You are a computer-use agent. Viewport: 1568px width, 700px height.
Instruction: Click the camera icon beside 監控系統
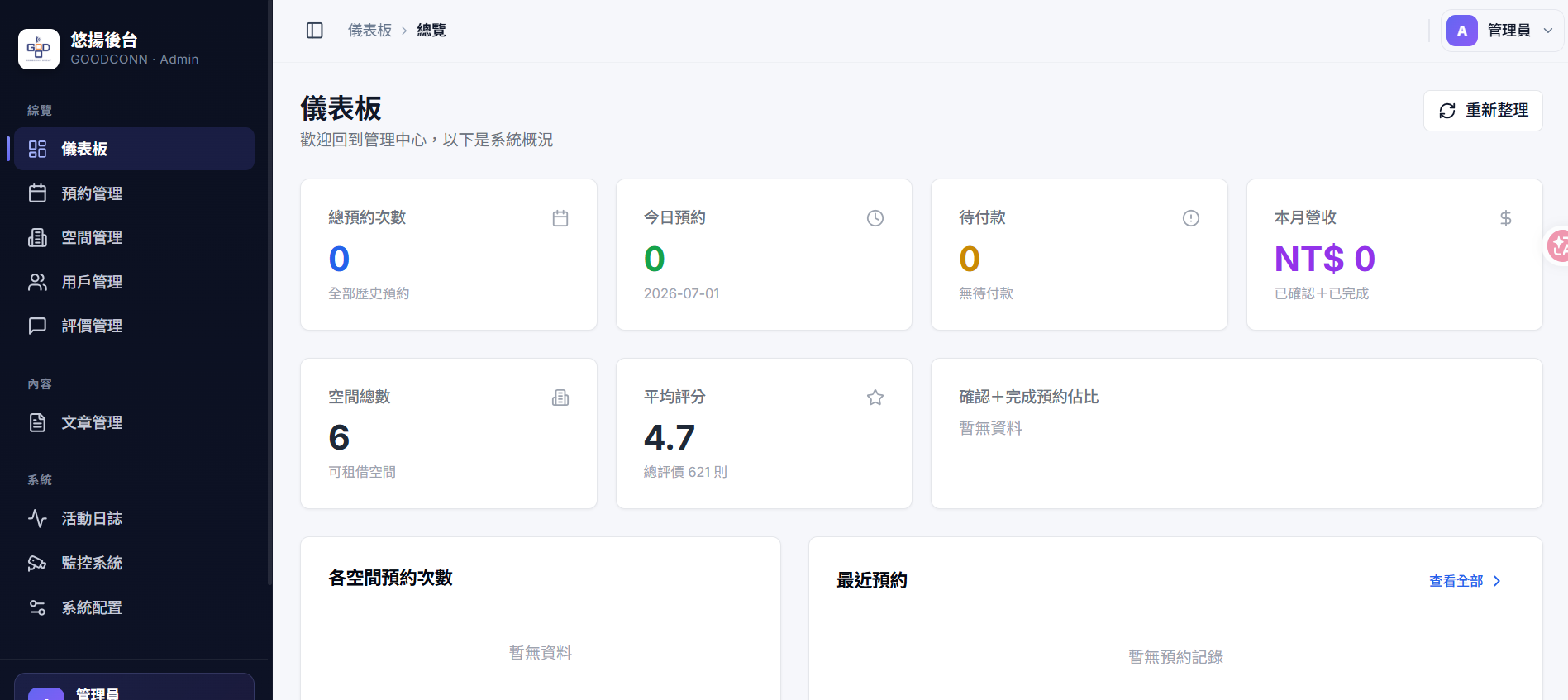click(x=37, y=563)
